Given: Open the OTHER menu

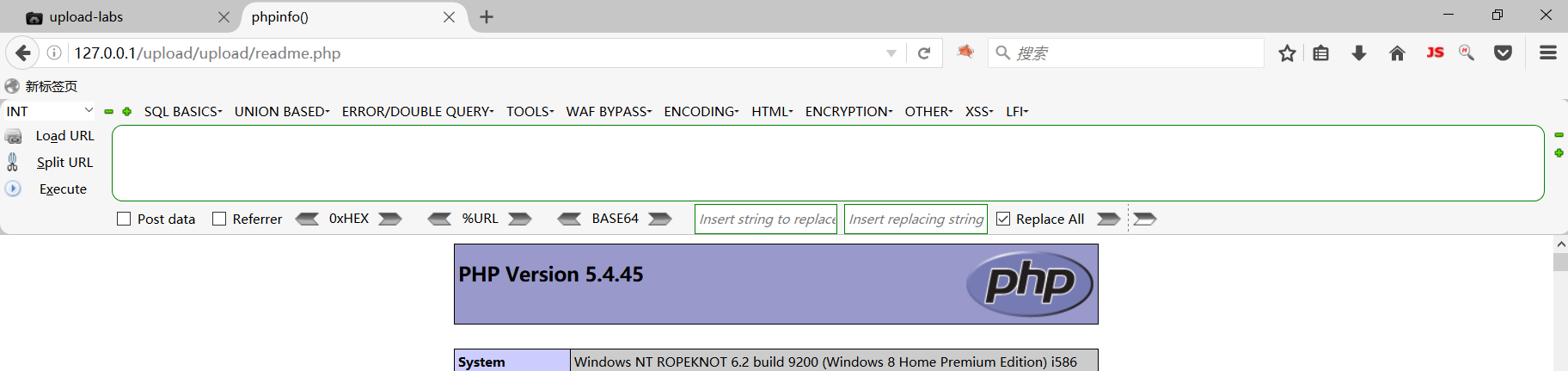Looking at the screenshot, I should pos(928,112).
